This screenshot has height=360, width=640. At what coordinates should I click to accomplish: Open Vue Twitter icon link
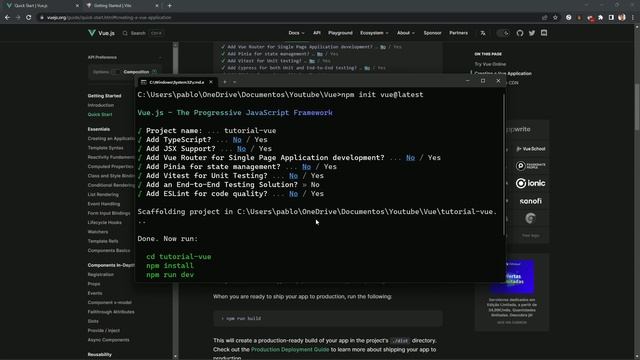click(x=532, y=33)
